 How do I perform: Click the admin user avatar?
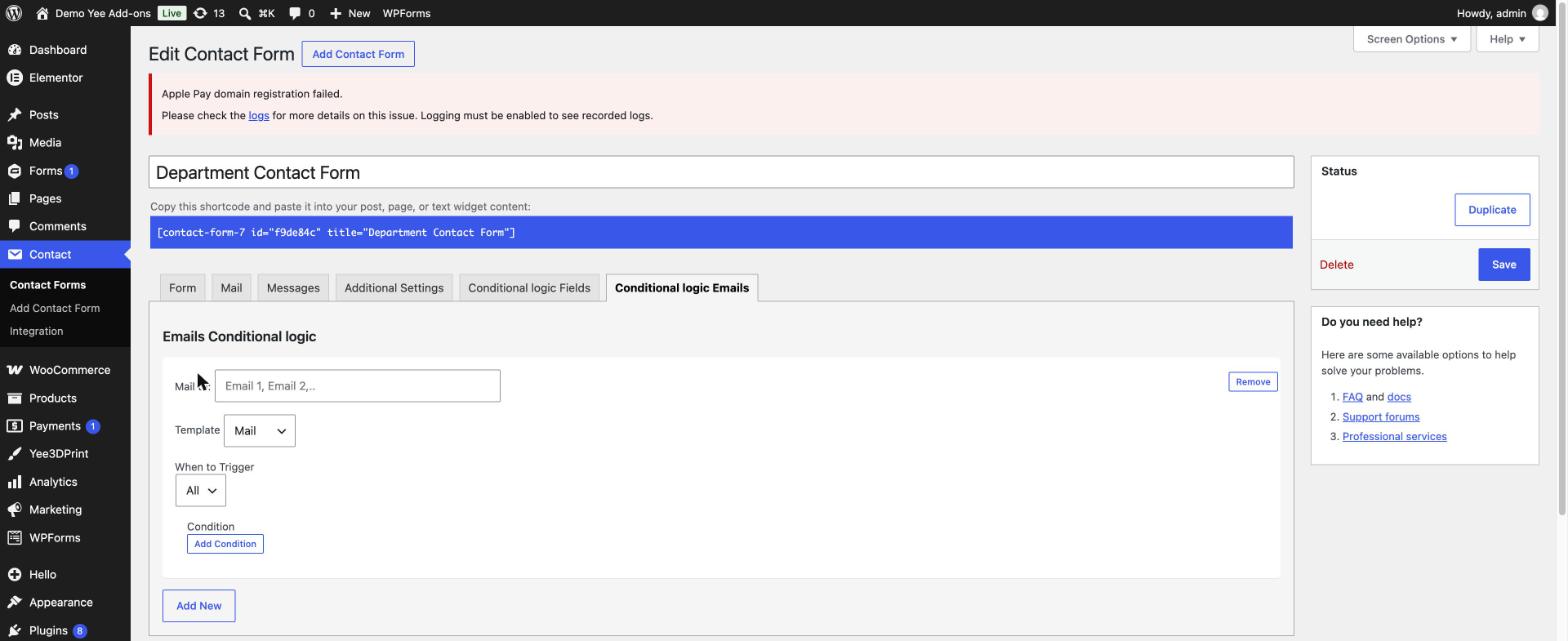1540,13
